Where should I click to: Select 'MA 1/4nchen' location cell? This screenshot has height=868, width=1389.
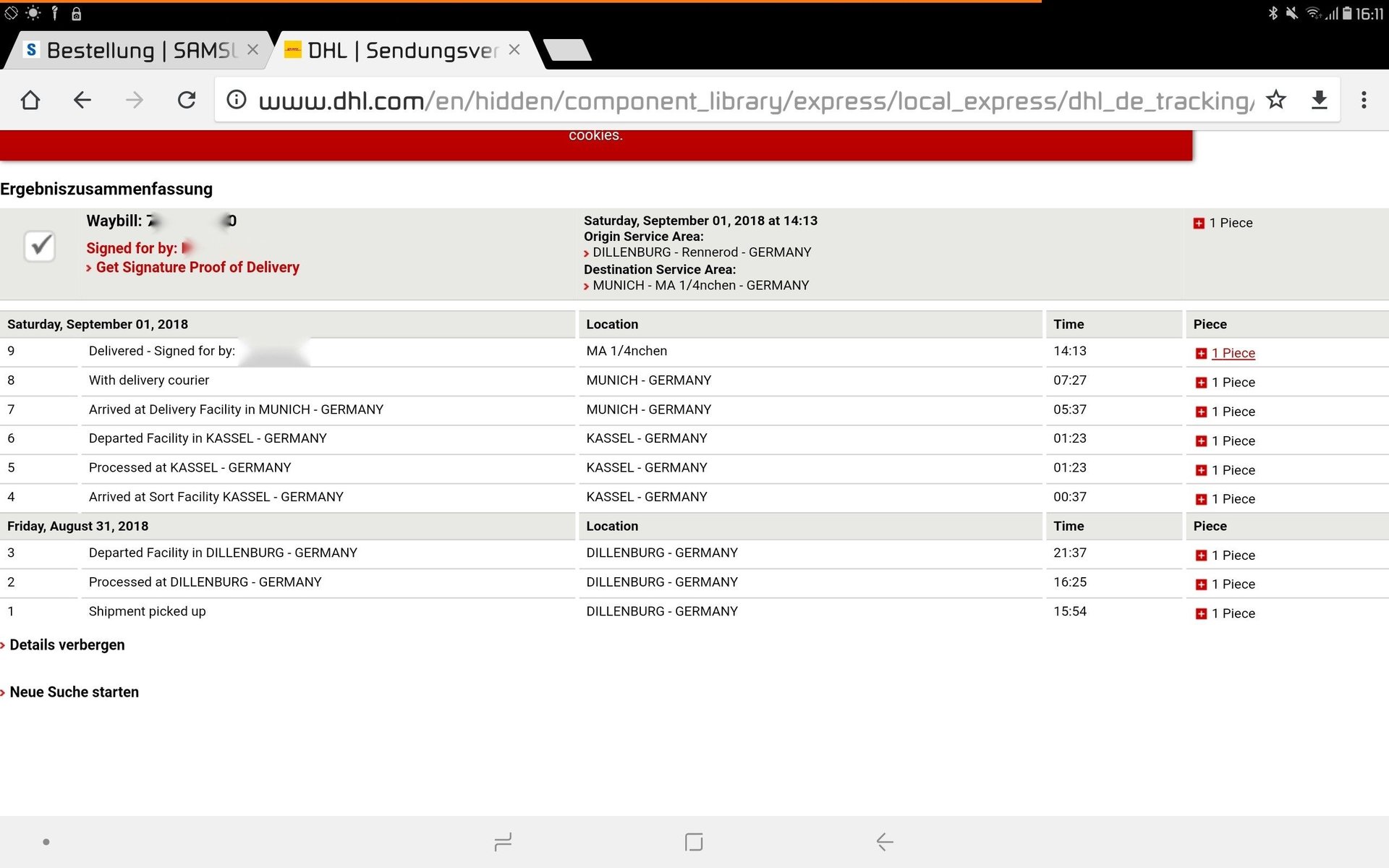pyautogui.click(x=626, y=351)
